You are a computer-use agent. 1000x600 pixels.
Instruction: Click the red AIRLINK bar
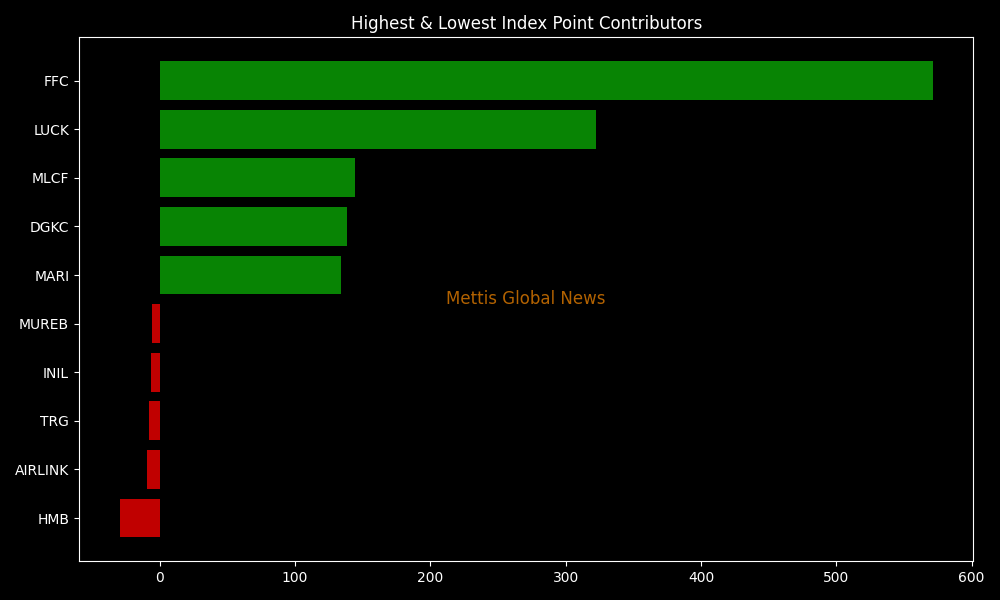pyautogui.click(x=153, y=470)
